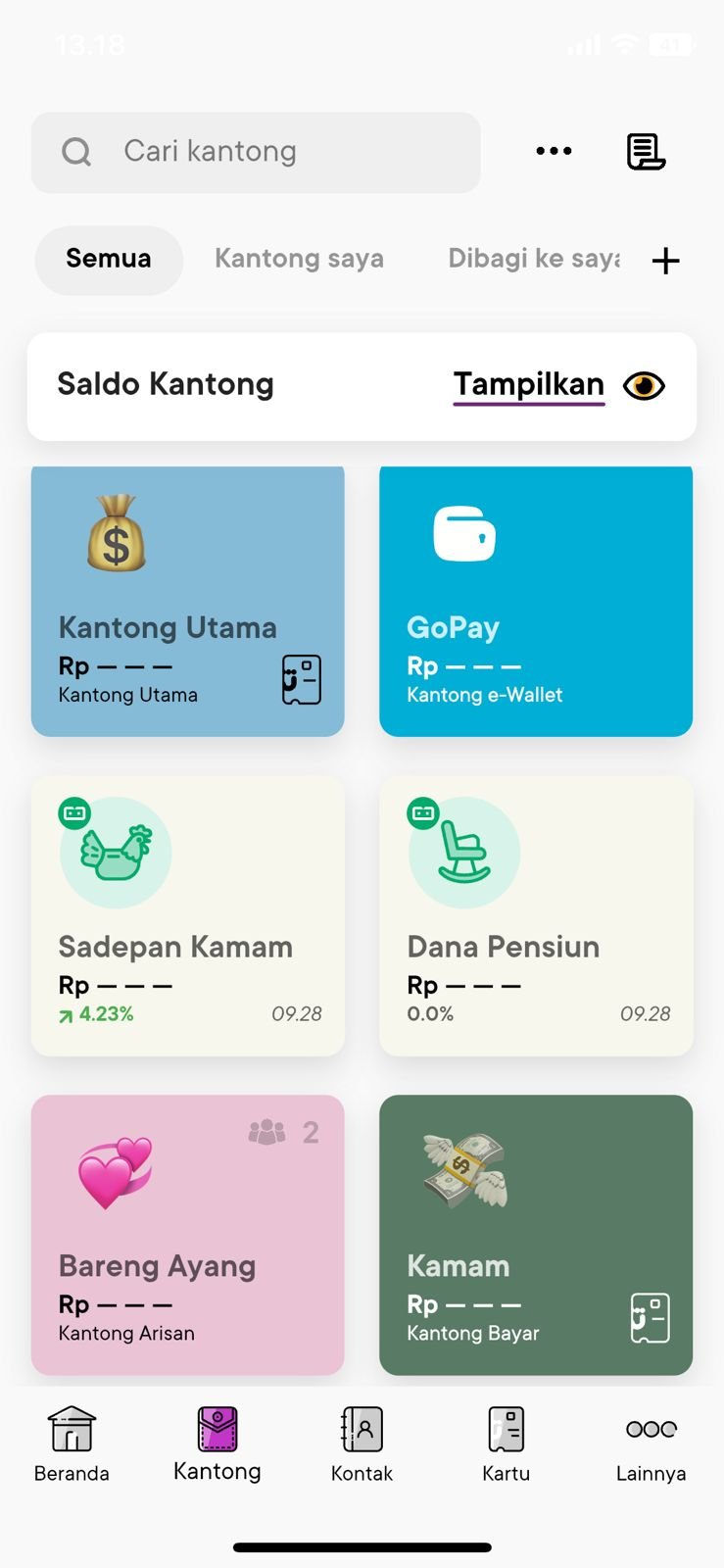Expand Lainnya in the bottom navigation
This screenshot has height=1568, width=724.
651,1443
